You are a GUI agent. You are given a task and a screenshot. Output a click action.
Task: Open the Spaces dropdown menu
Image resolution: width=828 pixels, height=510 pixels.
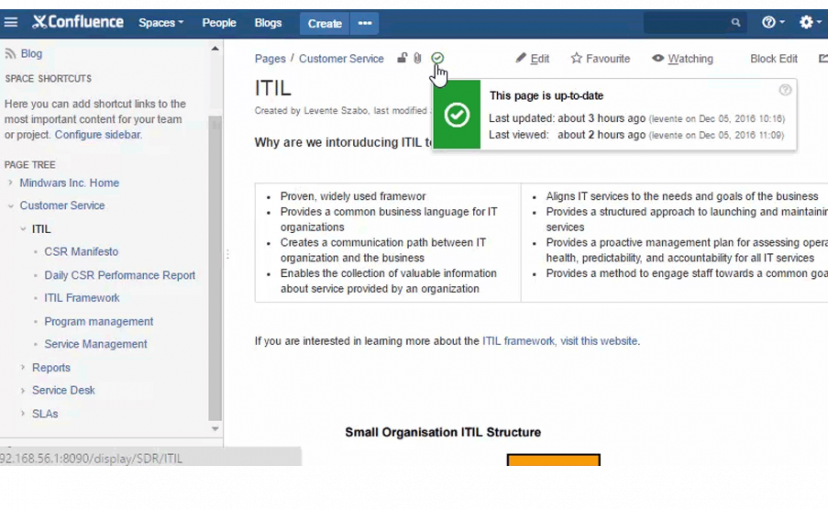click(161, 23)
